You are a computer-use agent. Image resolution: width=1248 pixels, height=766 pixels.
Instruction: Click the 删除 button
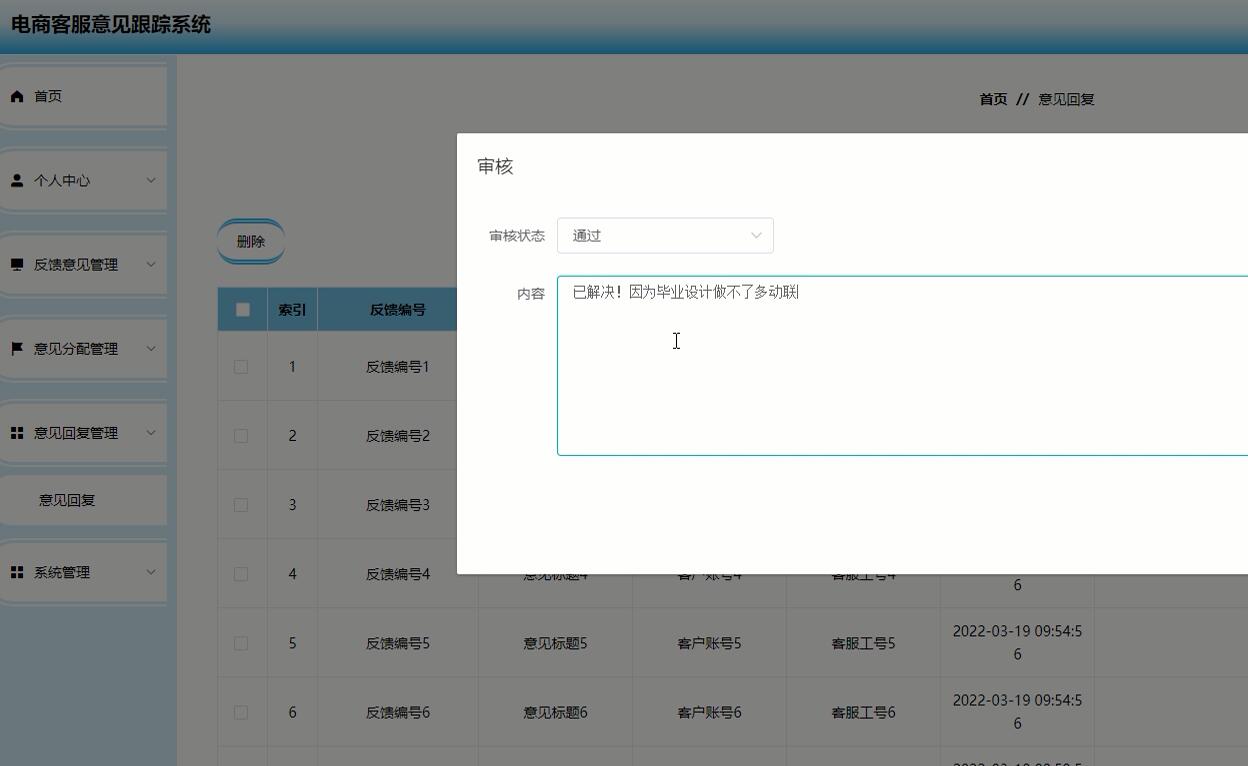[x=251, y=241]
